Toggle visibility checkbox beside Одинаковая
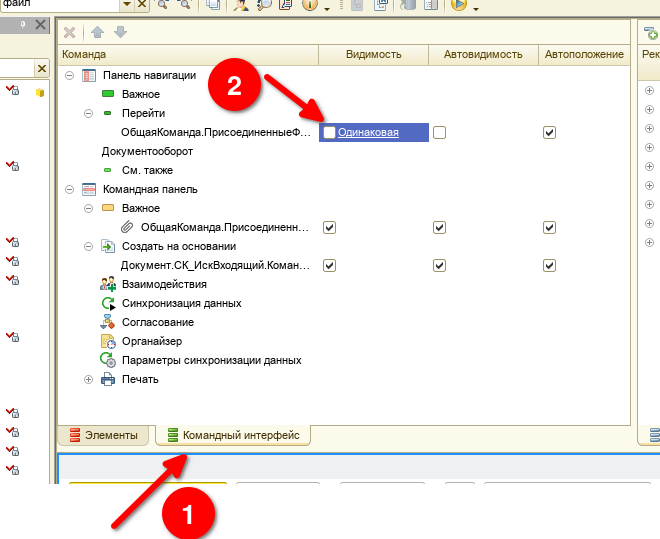This screenshot has height=539, width=660. (x=329, y=133)
